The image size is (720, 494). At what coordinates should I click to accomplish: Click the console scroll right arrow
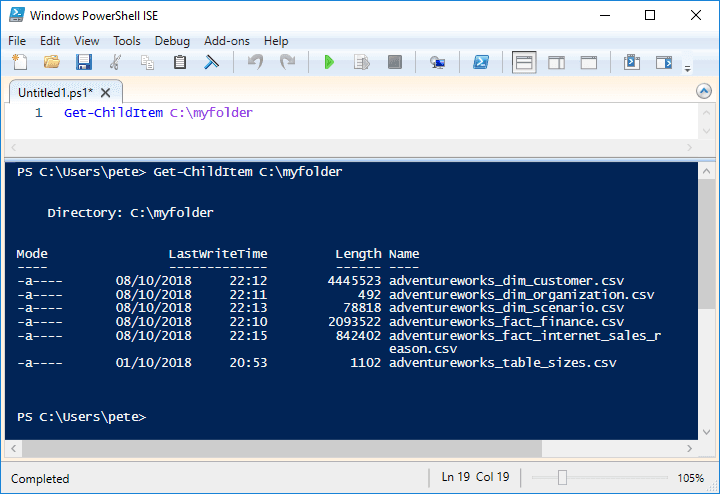tap(689, 448)
